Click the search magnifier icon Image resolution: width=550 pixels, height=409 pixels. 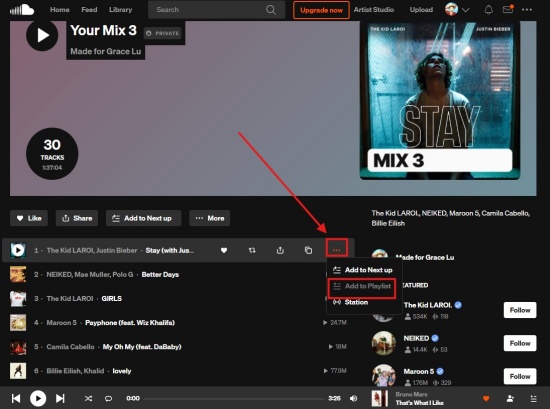coord(271,10)
